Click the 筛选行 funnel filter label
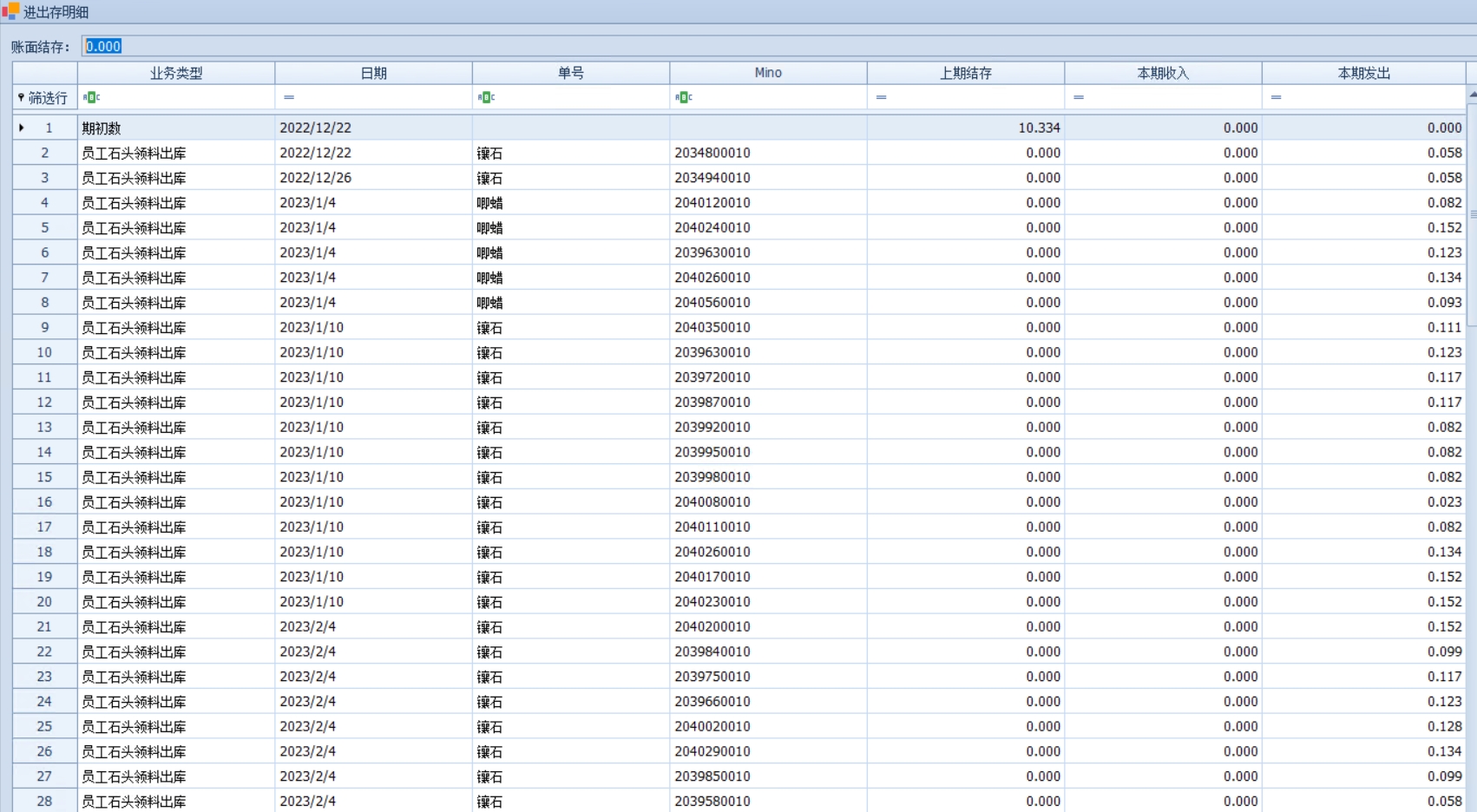The height and width of the screenshot is (812, 1477). click(43, 98)
